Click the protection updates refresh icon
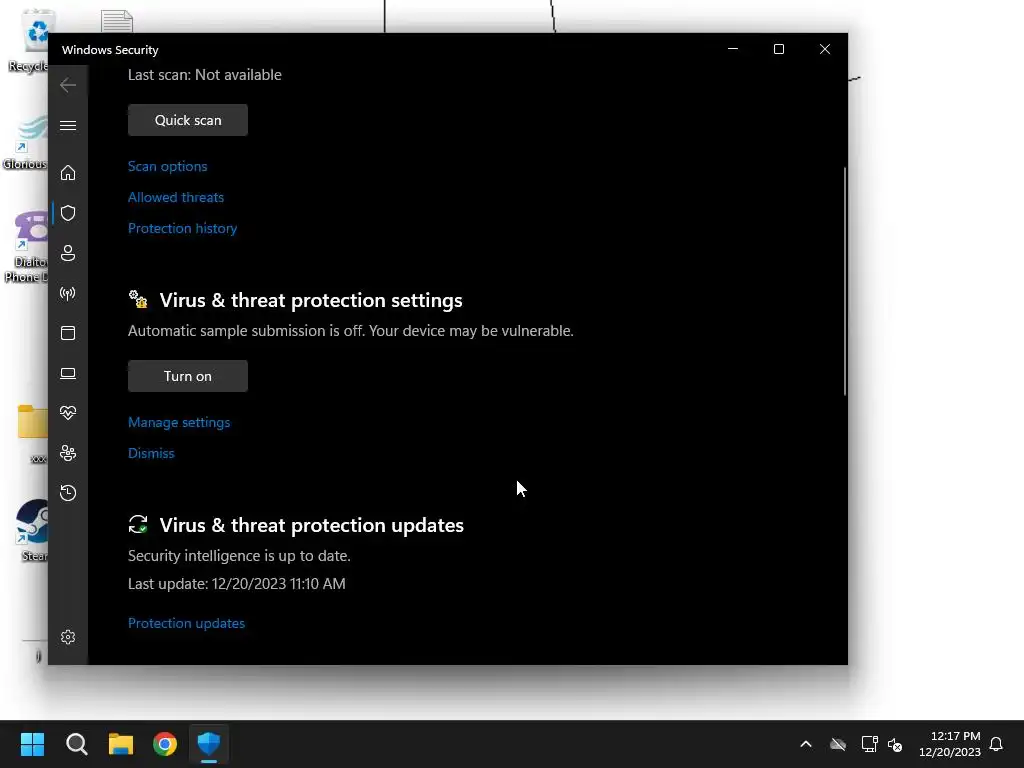 138,524
